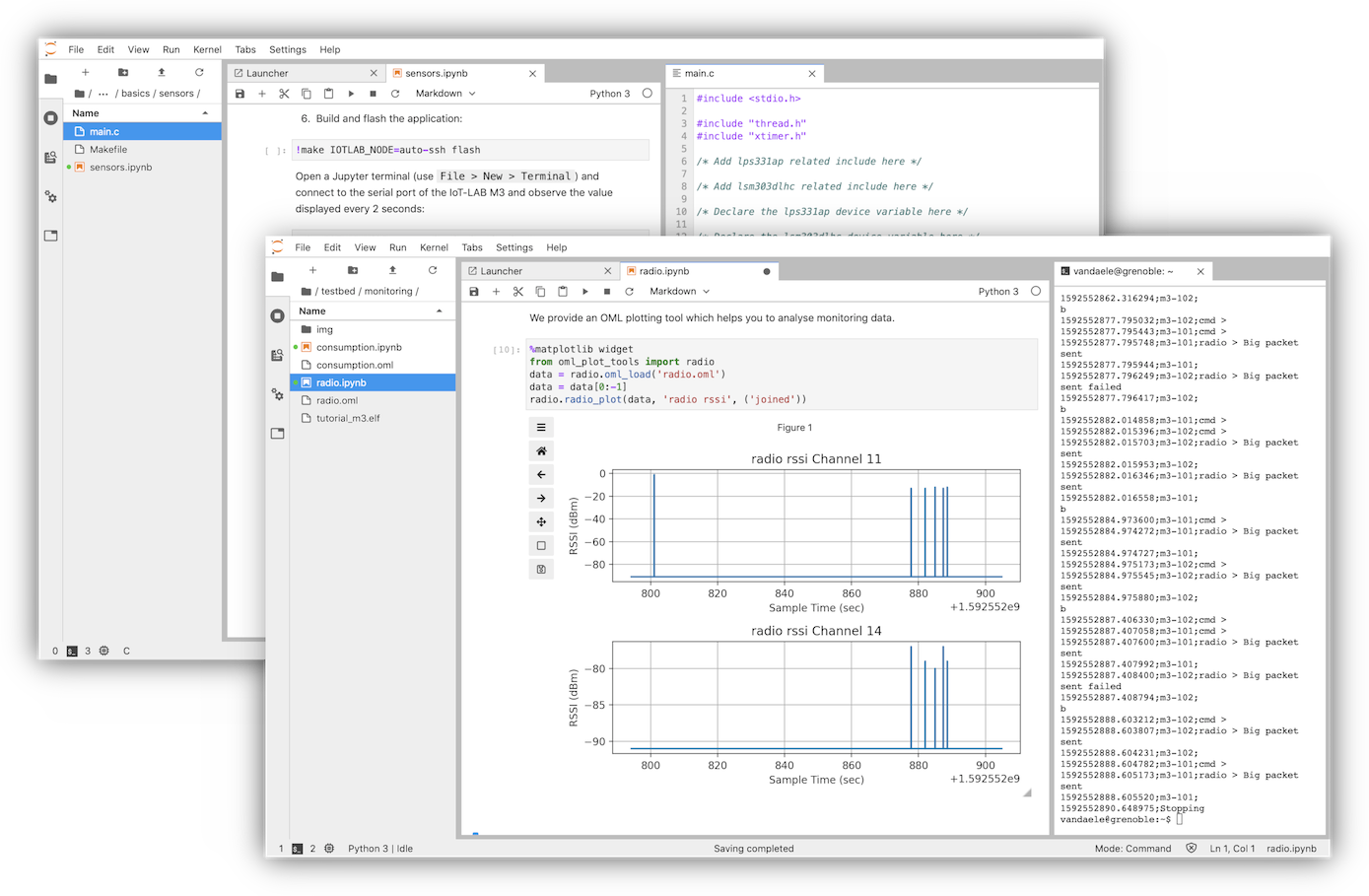Image resolution: width=1369 pixels, height=896 pixels.
Task: Save the radio.ipynb notebook with the disk icon
Action: tap(474, 292)
